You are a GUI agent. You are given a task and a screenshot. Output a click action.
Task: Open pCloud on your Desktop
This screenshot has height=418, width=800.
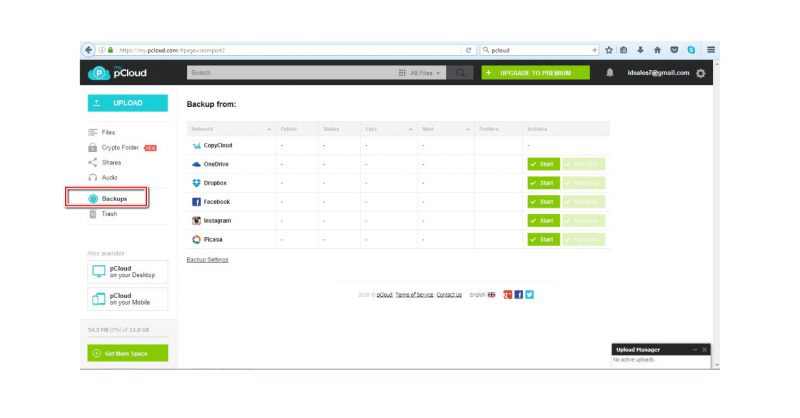coord(128,272)
